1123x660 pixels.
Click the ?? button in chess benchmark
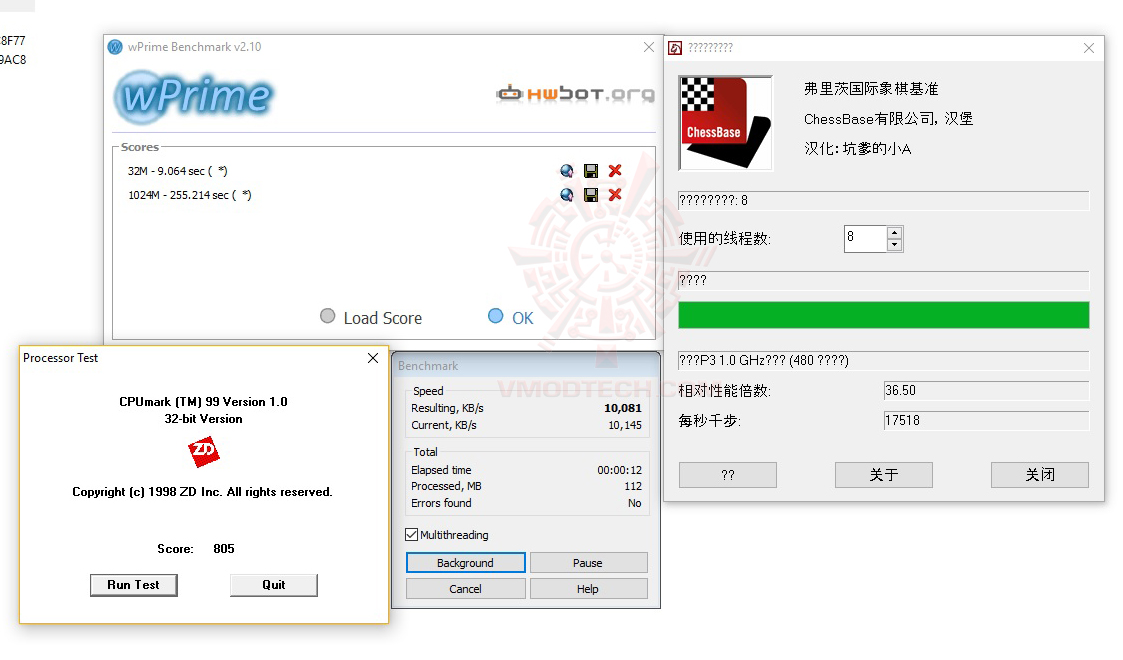pos(728,475)
